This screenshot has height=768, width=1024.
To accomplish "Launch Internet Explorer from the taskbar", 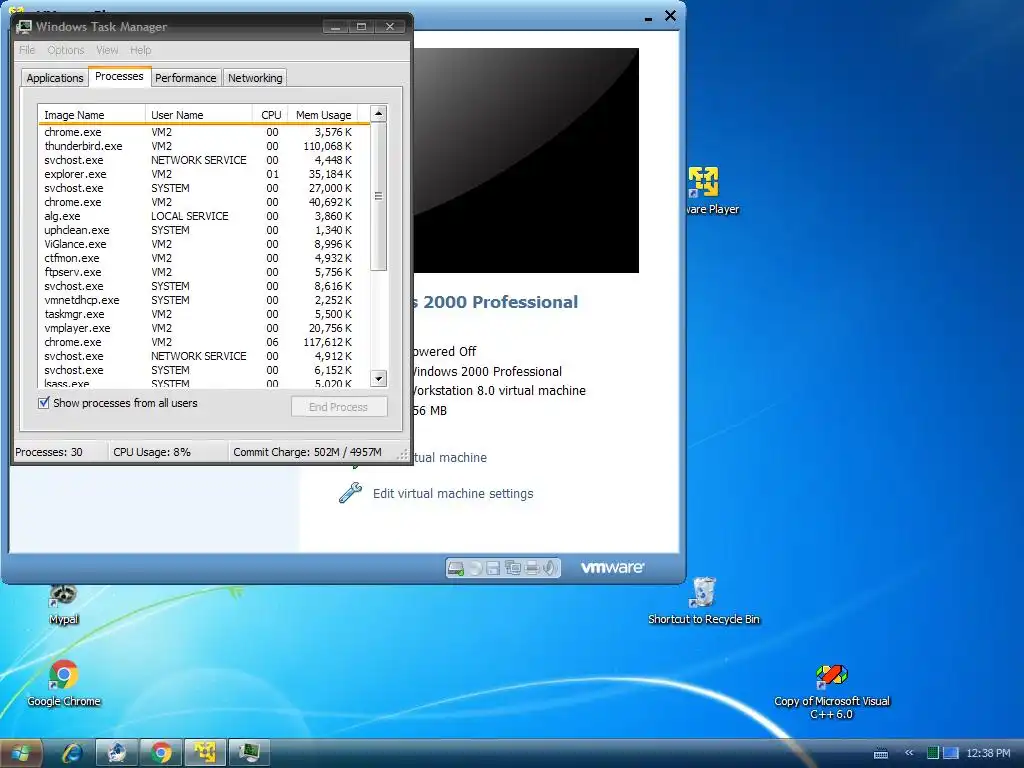I will coord(72,754).
